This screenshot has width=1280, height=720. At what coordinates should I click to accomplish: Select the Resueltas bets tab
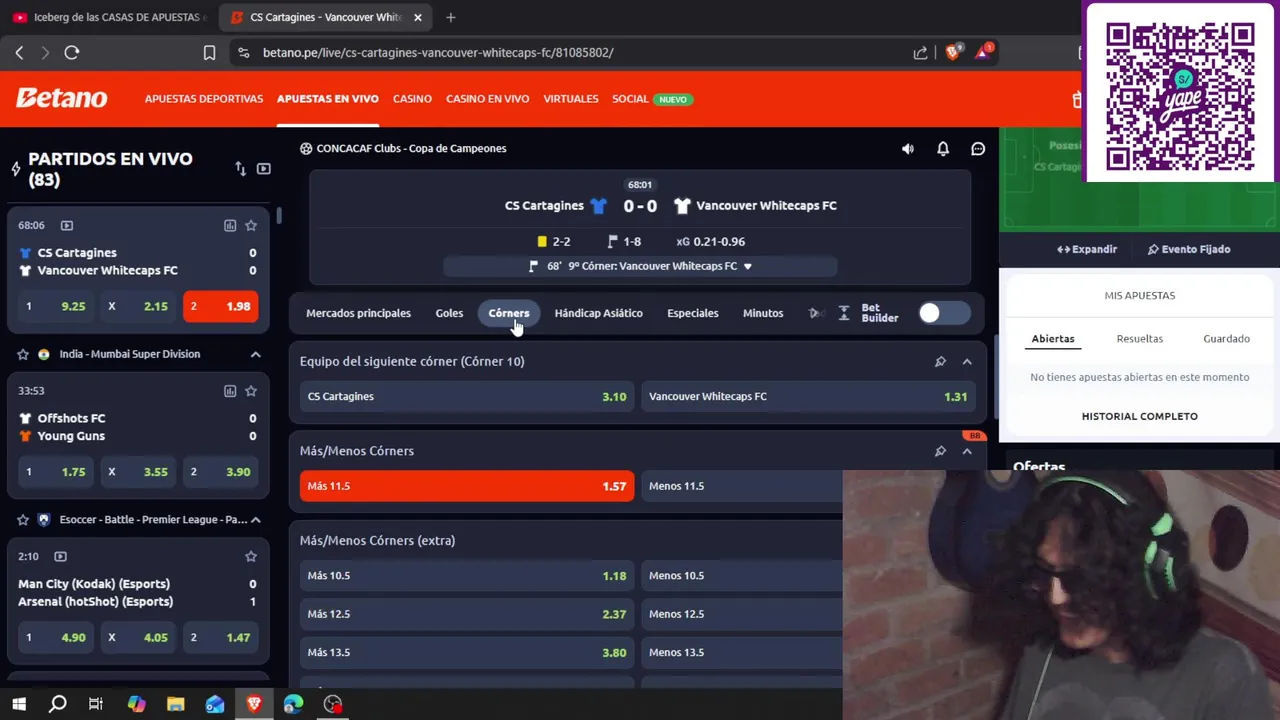coord(1140,339)
